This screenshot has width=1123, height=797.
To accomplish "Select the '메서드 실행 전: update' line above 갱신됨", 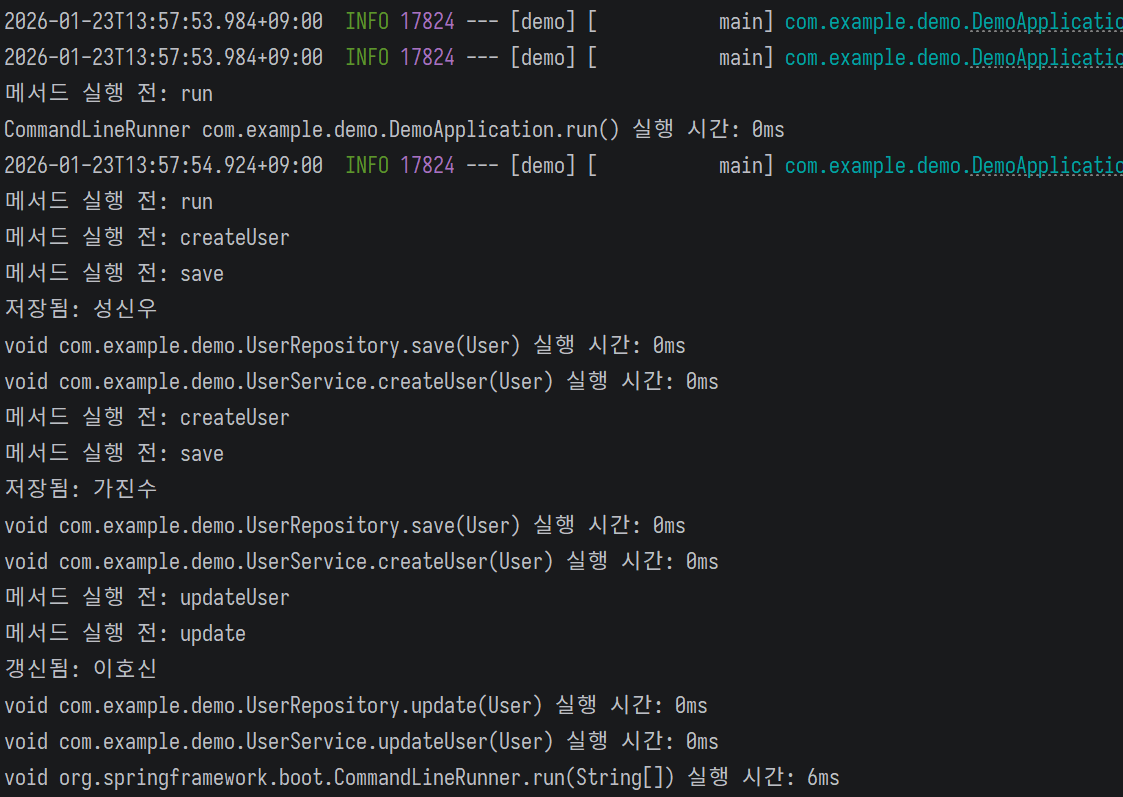I will pos(125,634).
